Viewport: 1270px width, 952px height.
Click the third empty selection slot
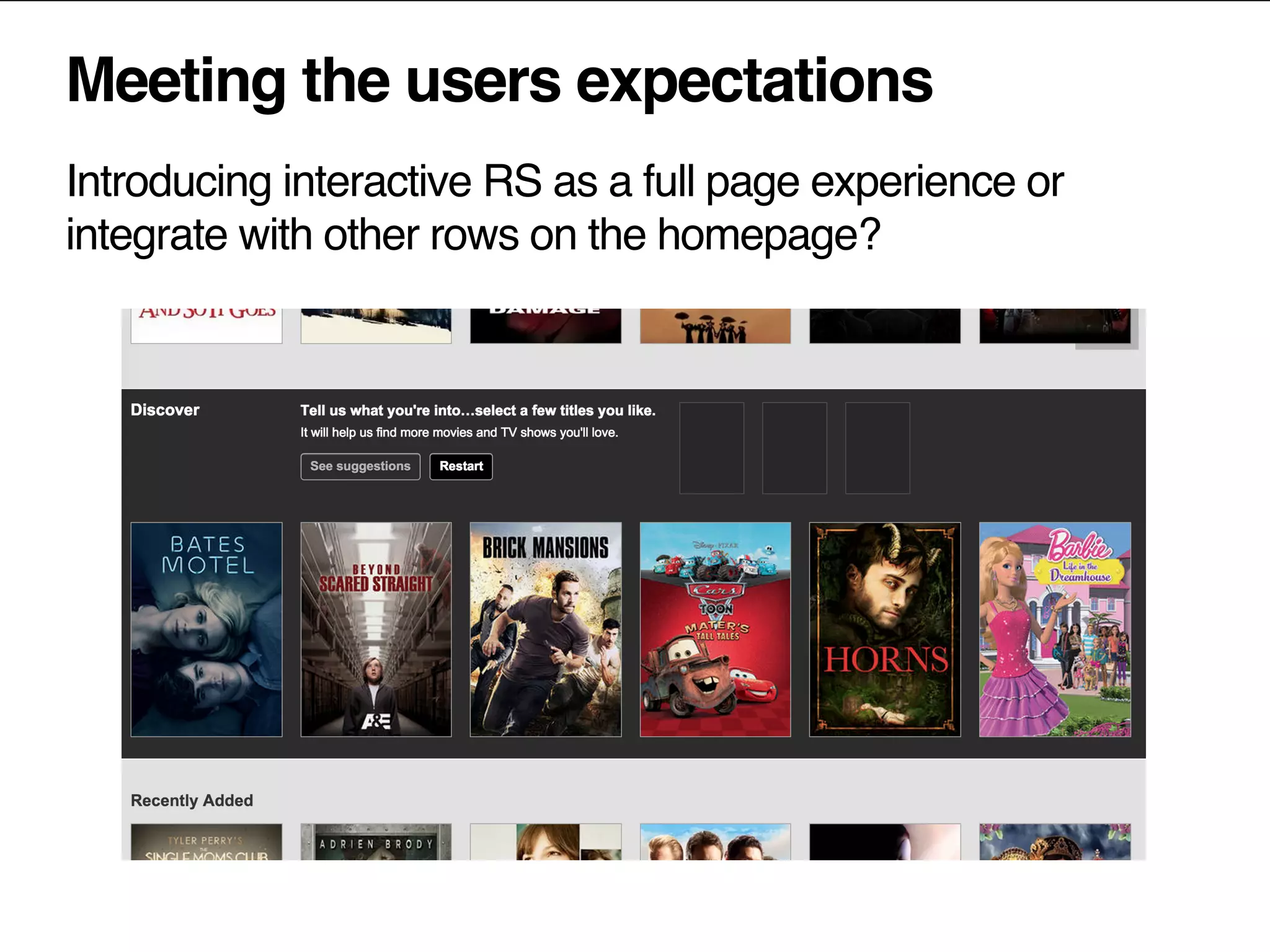tap(877, 448)
